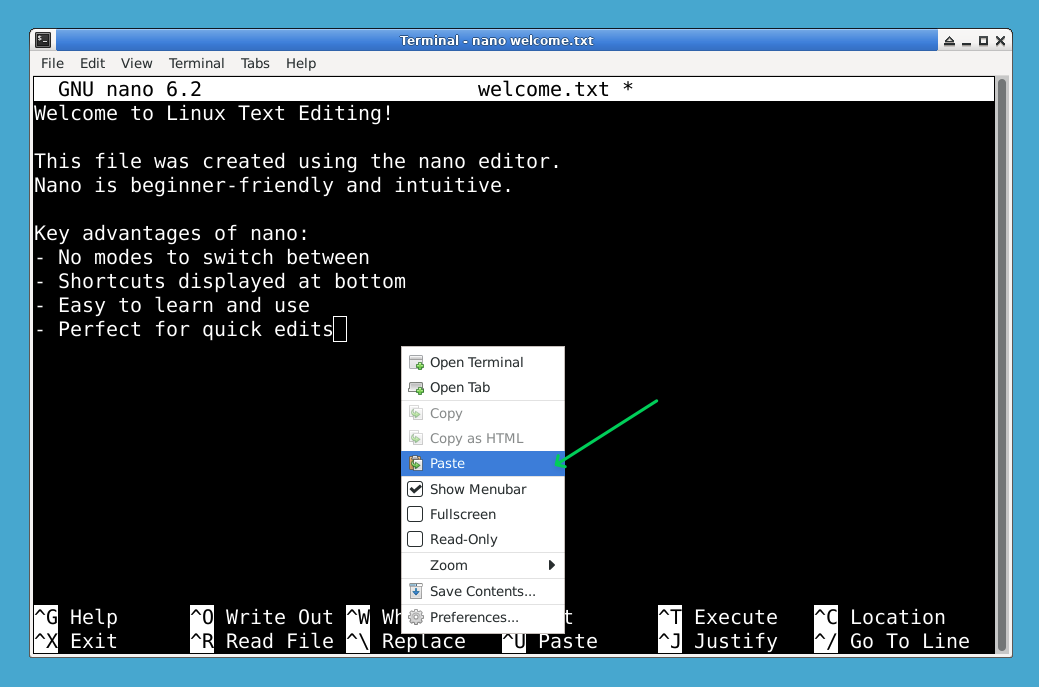Click the Open Terminal icon in context menu
This screenshot has height=687, width=1039.
[x=415, y=362]
